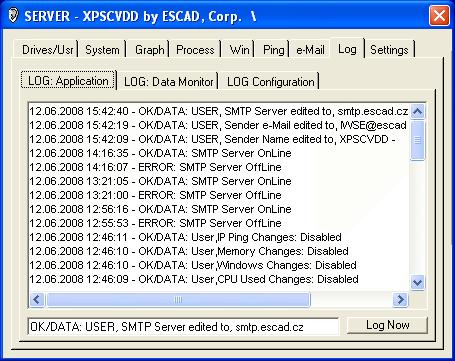Open the Settings tab
The width and height of the screenshot is (455, 361).
[389, 50]
